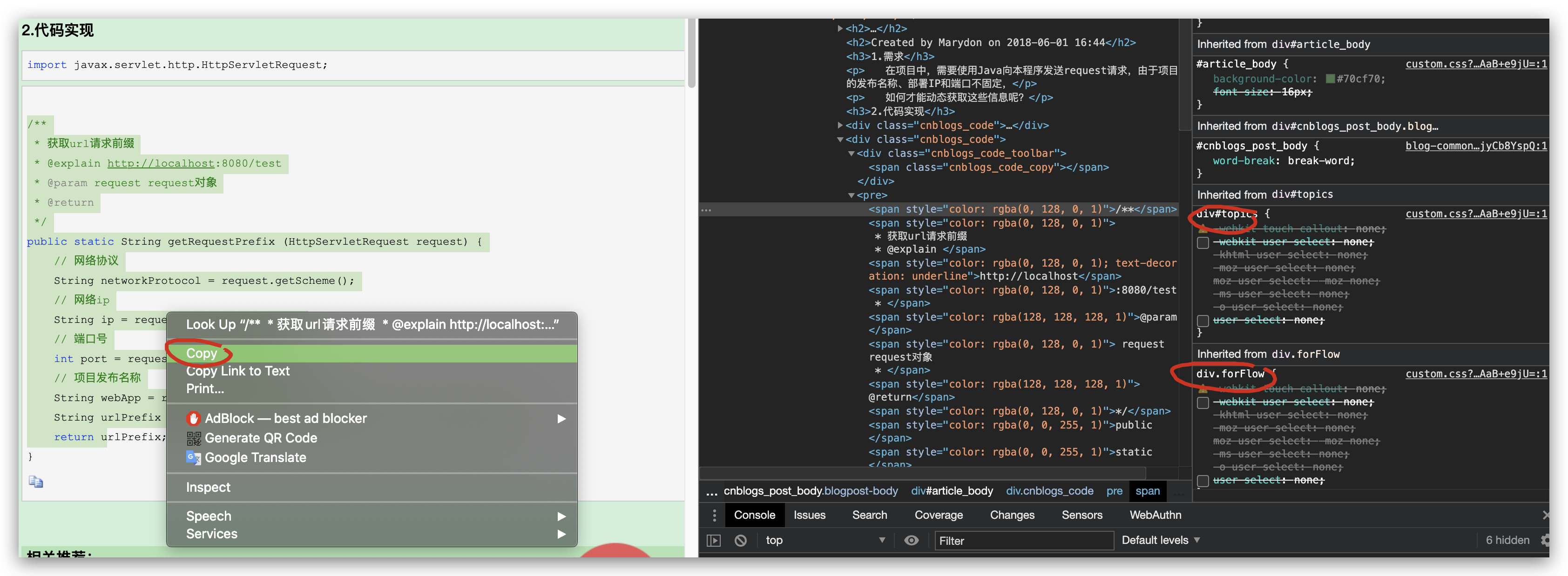Expand the collapsed h2 element node
The width and height of the screenshot is (1568, 576).
[x=840, y=28]
